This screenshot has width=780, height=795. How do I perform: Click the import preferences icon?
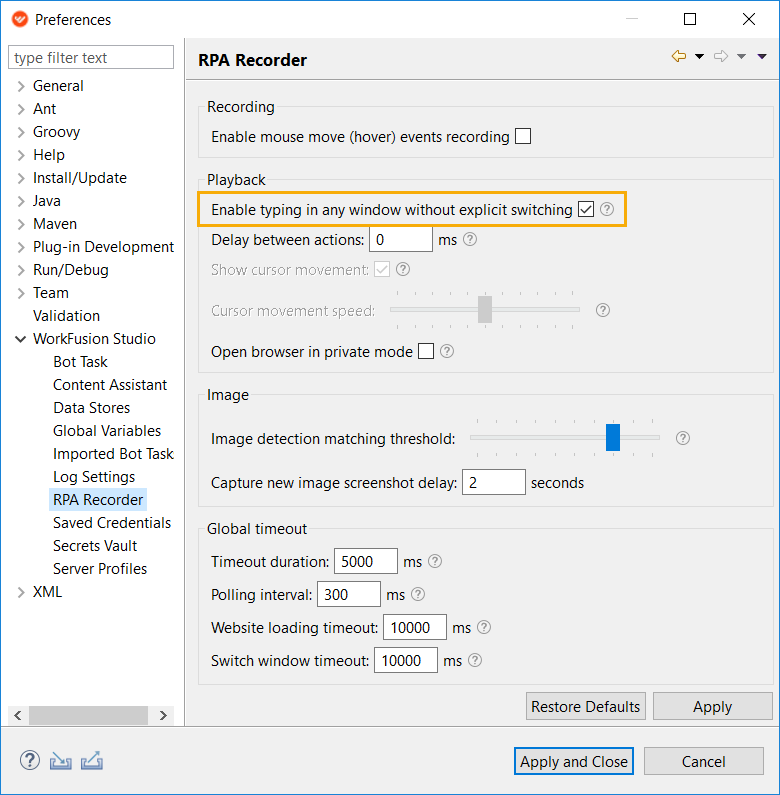pos(60,761)
